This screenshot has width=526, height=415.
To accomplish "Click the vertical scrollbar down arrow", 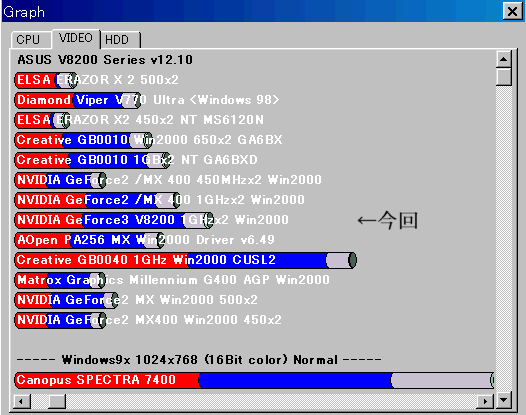I will tap(503, 400).
